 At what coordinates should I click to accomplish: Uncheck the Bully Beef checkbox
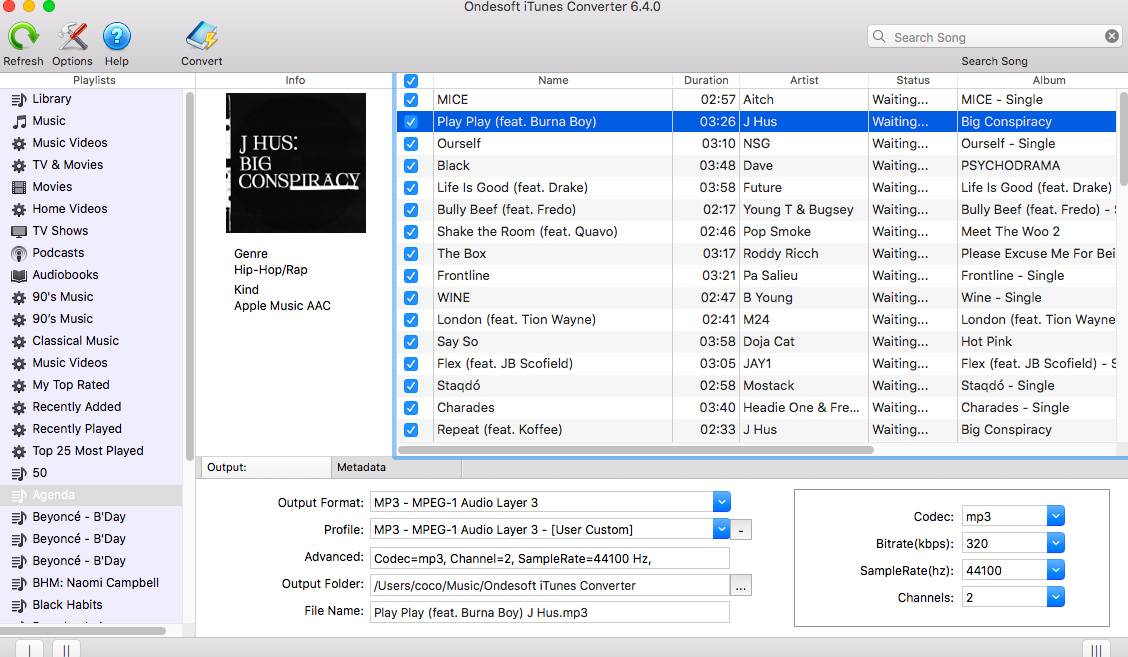[x=411, y=210]
